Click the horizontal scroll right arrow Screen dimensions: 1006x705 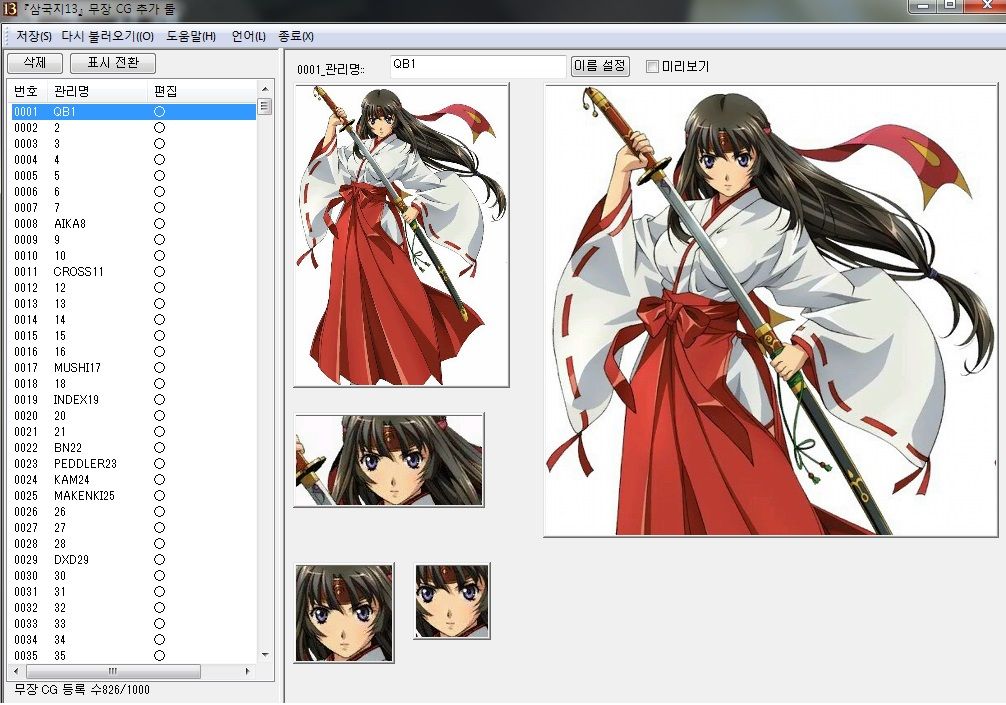coord(248,671)
